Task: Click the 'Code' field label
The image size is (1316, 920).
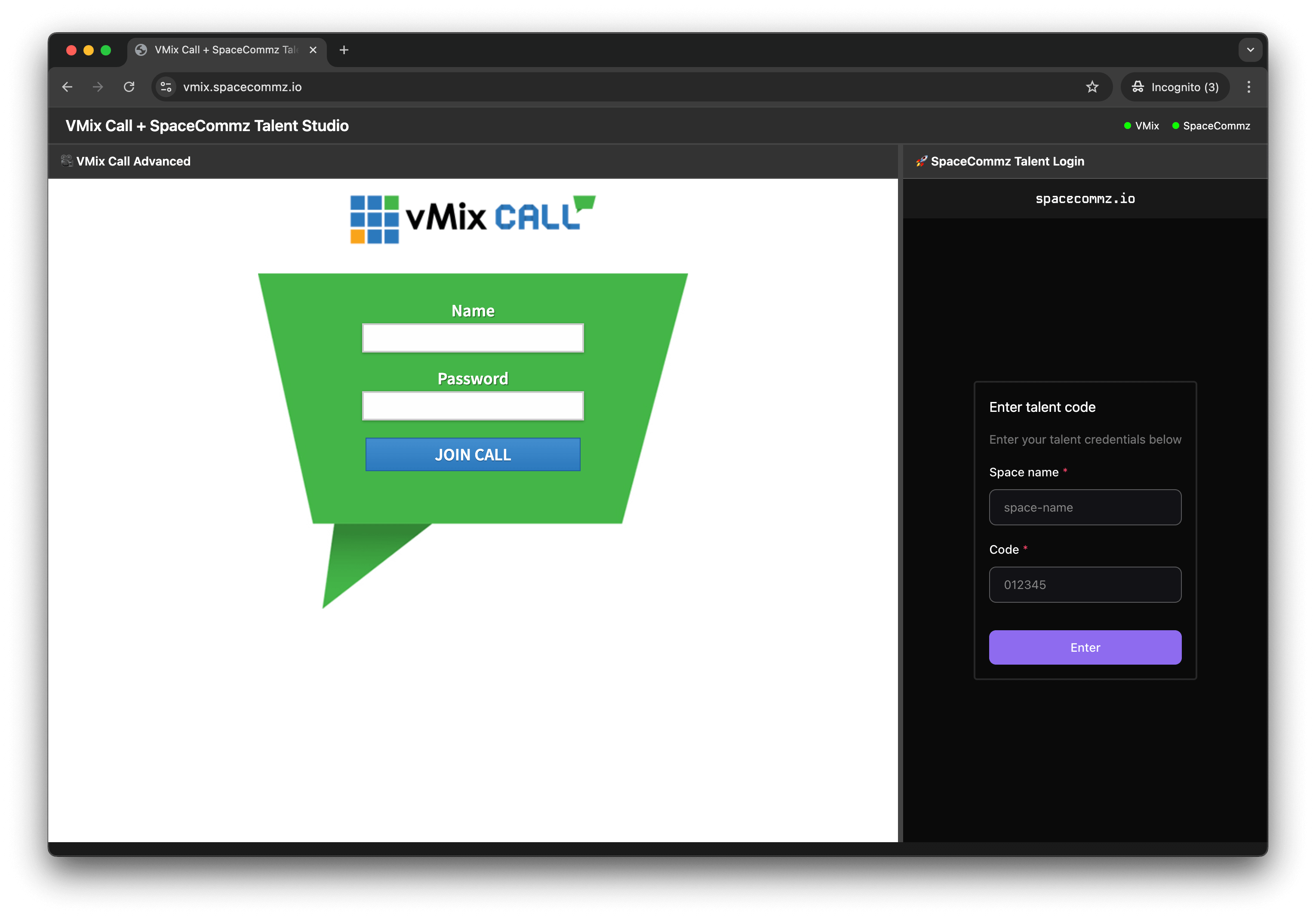Action: click(1004, 549)
